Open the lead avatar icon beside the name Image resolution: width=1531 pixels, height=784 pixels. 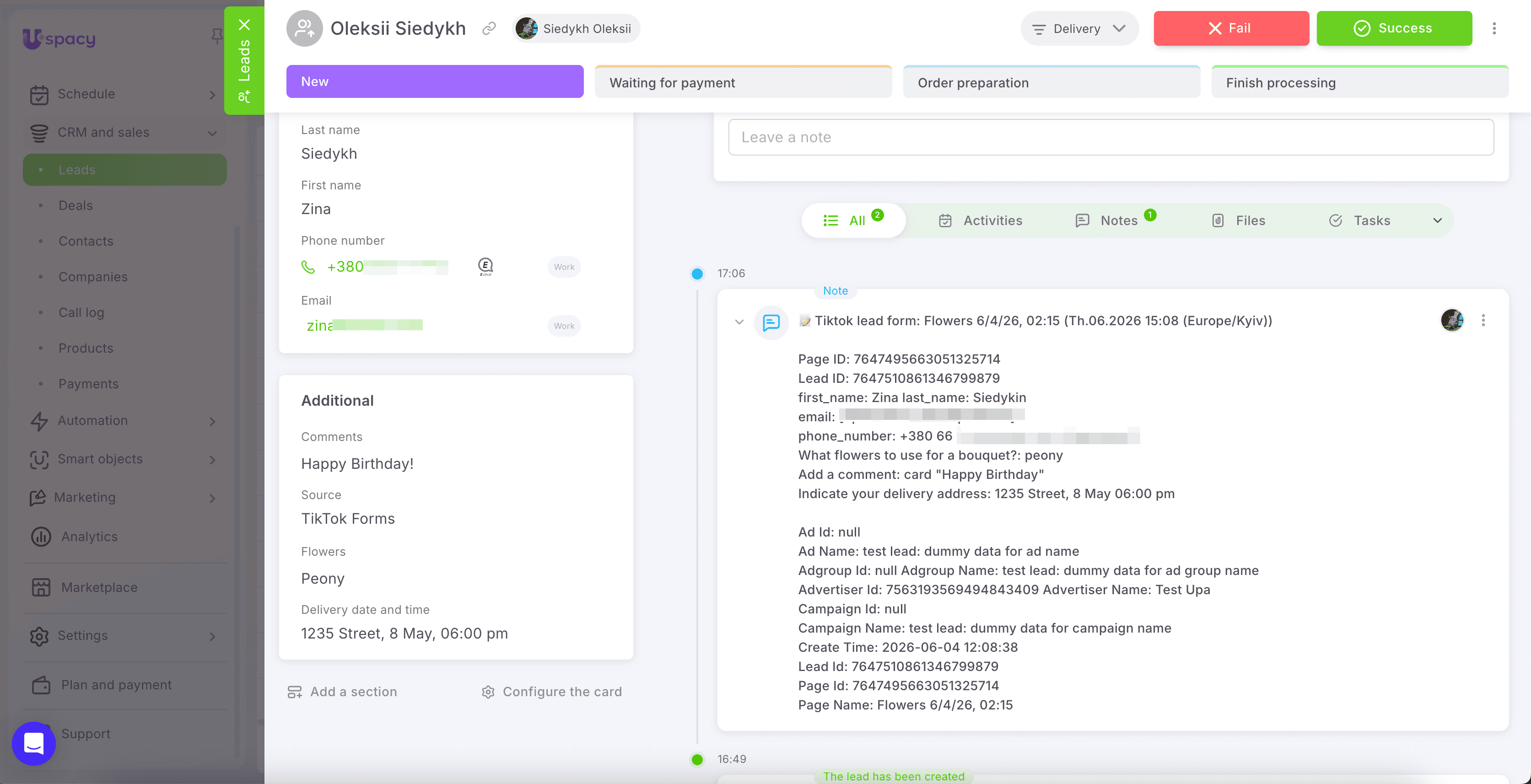(304, 28)
